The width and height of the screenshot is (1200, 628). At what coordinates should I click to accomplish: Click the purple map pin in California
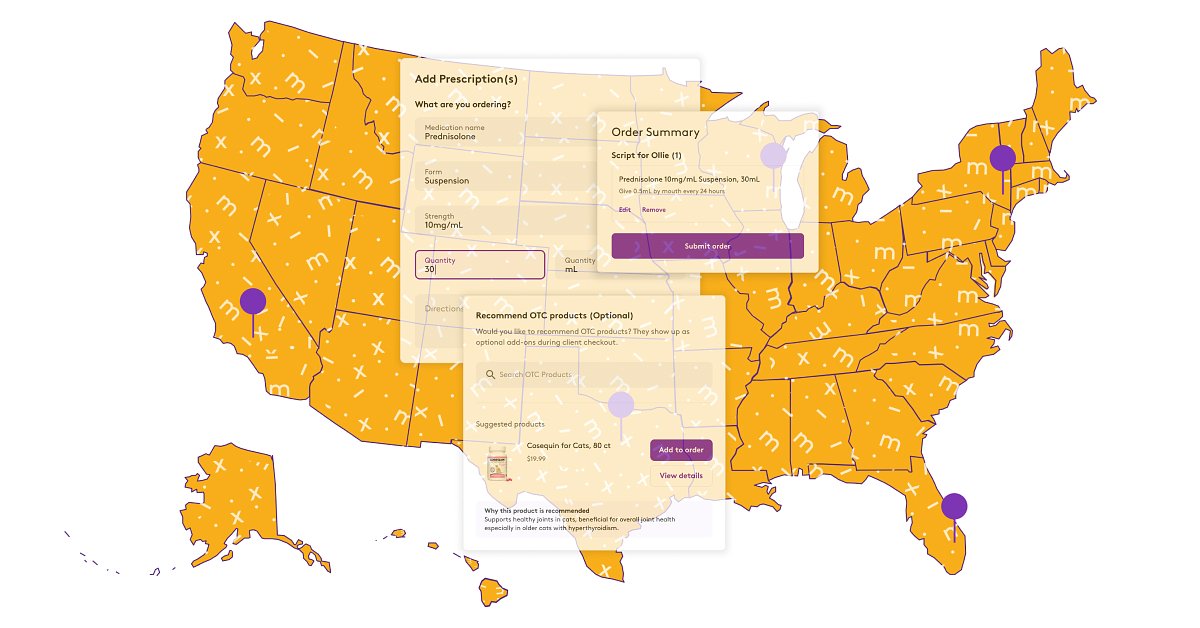click(x=253, y=301)
